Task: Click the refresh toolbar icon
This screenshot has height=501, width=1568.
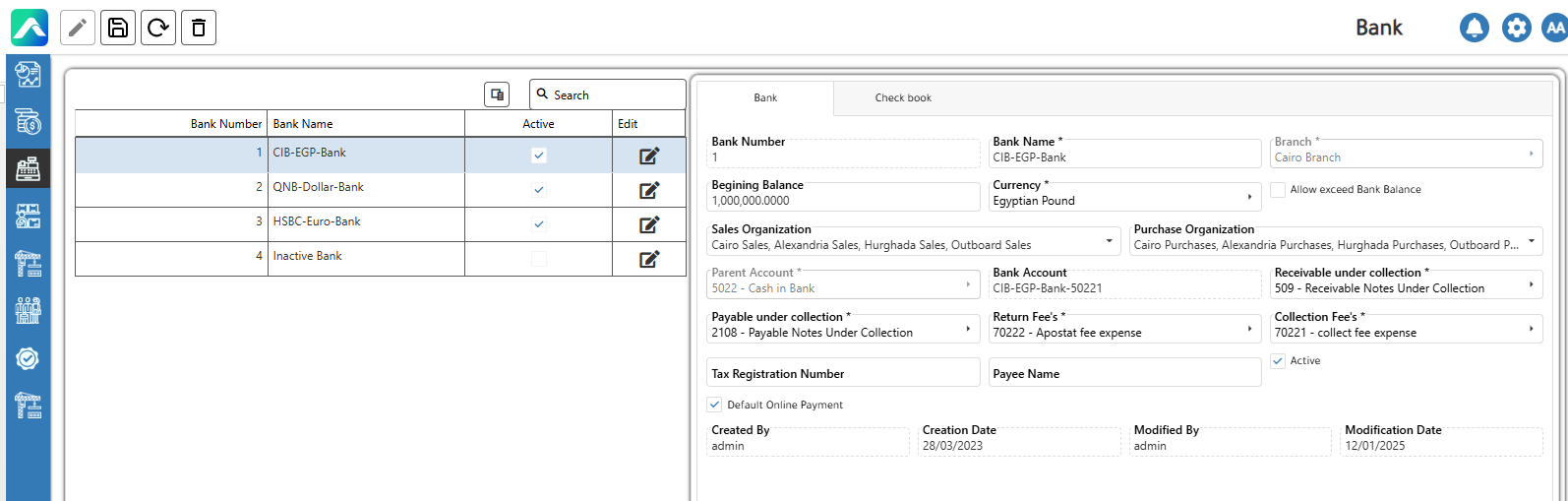Action: pos(158,28)
